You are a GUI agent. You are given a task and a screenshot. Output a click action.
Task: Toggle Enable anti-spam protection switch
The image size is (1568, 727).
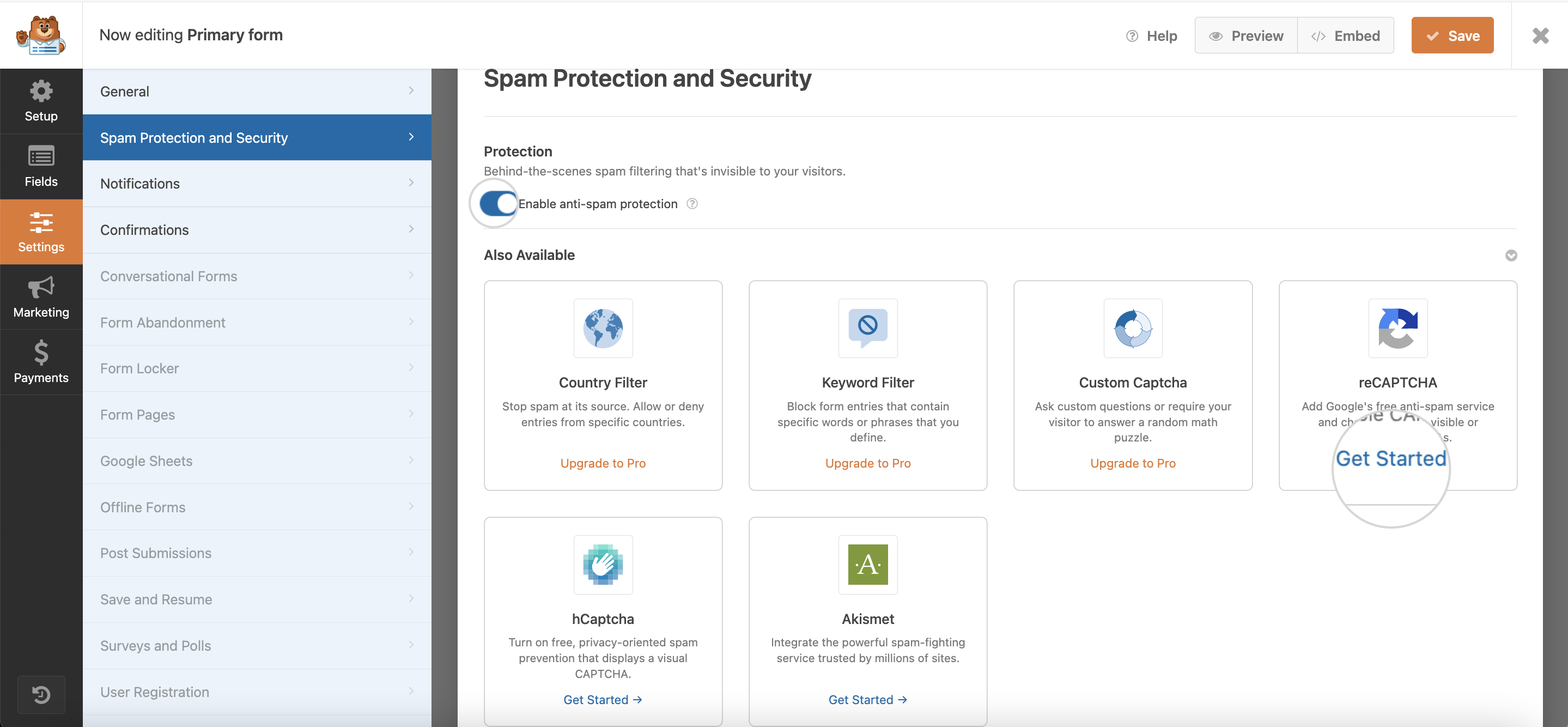tap(498, 204)
